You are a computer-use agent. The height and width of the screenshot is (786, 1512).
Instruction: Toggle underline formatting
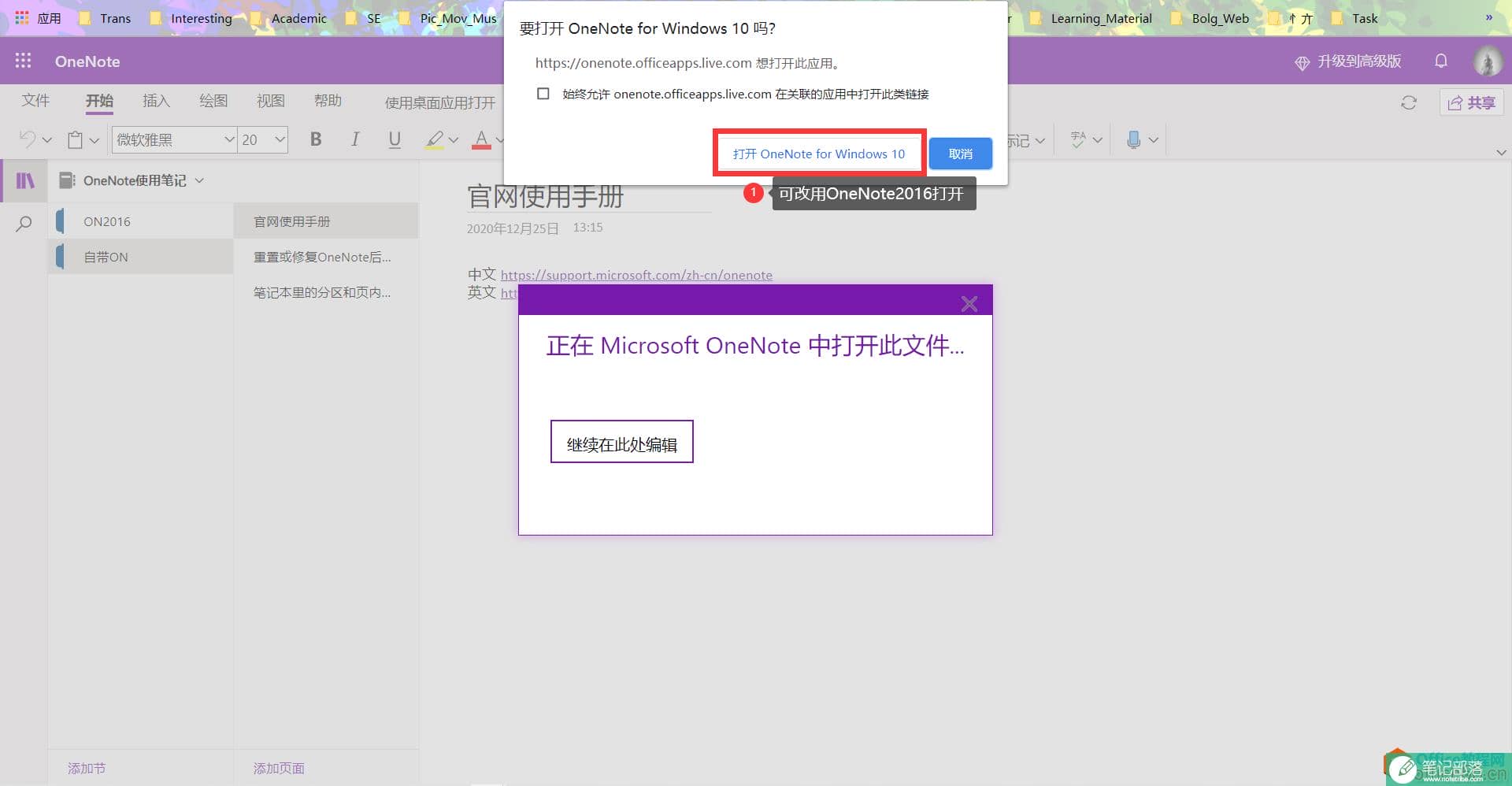click(395, 139)
